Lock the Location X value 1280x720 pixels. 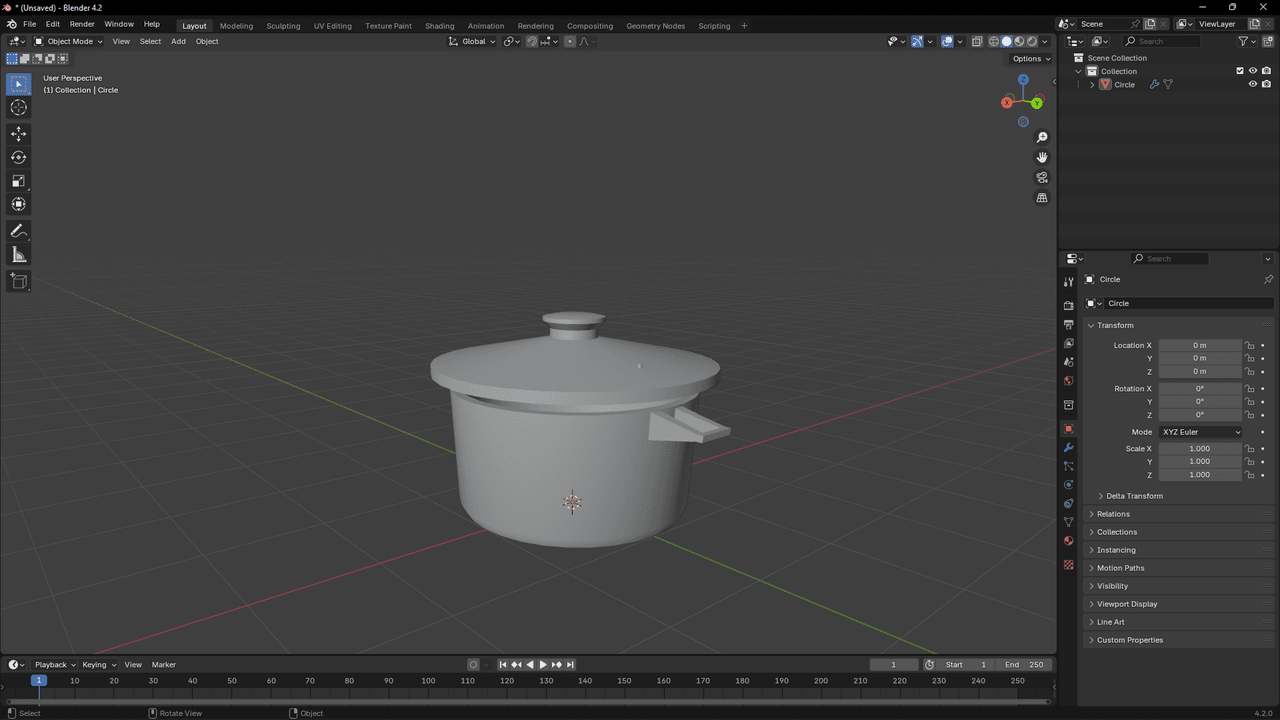1249,346
